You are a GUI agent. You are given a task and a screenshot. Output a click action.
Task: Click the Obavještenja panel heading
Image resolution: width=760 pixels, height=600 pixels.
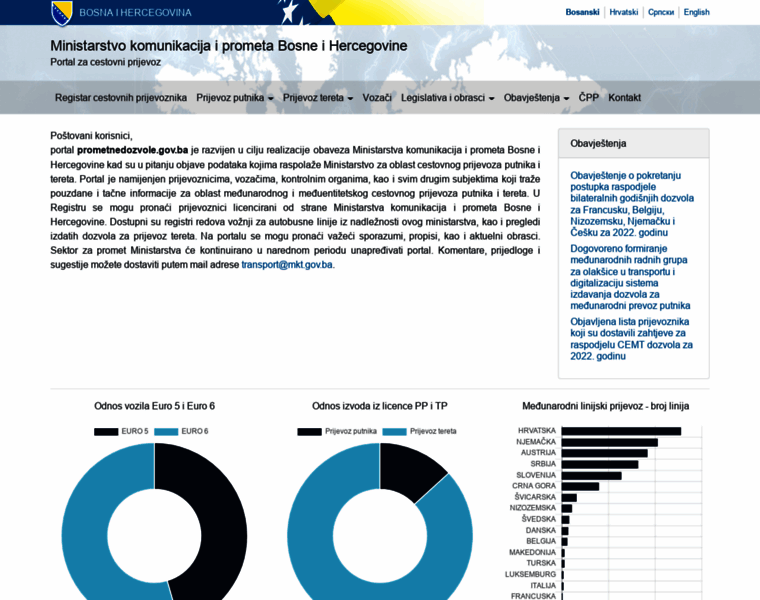point(598,143)
